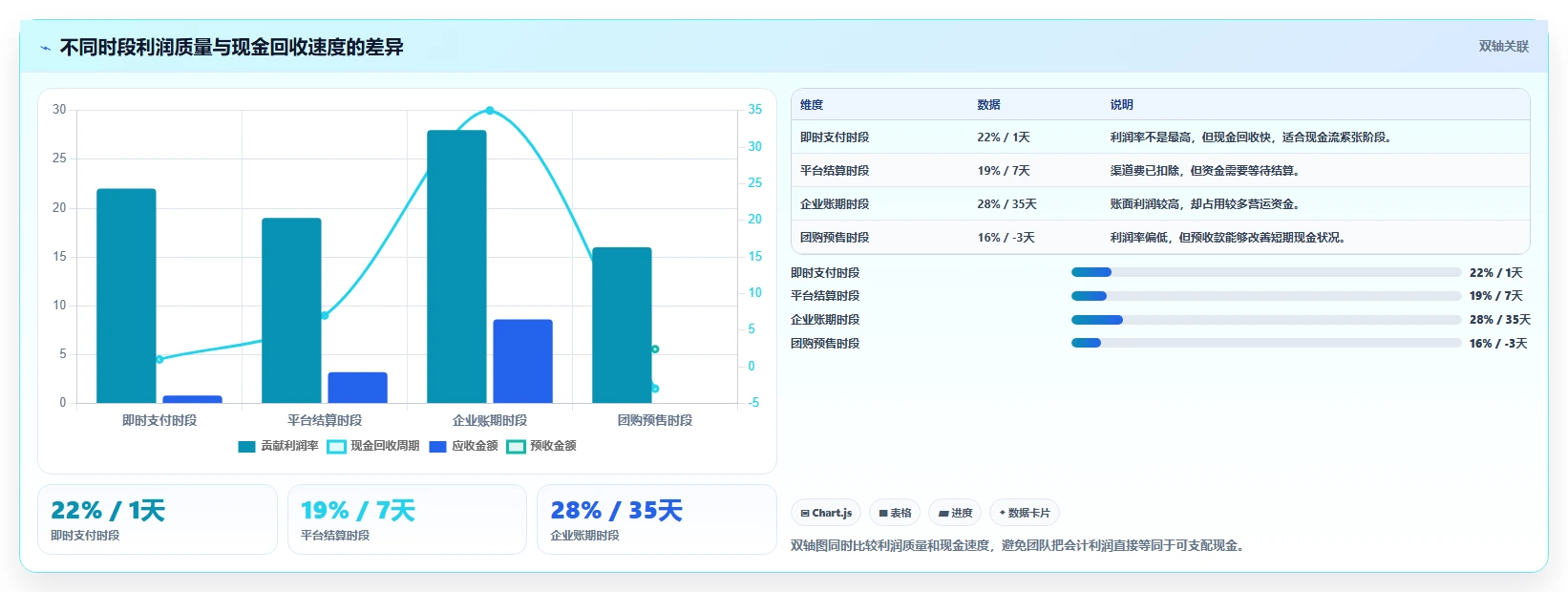This screenshot has height=592, width=1568.
Task: Click the 16% / -3天 value beside the progress bar
Action: click(1498, 344)
